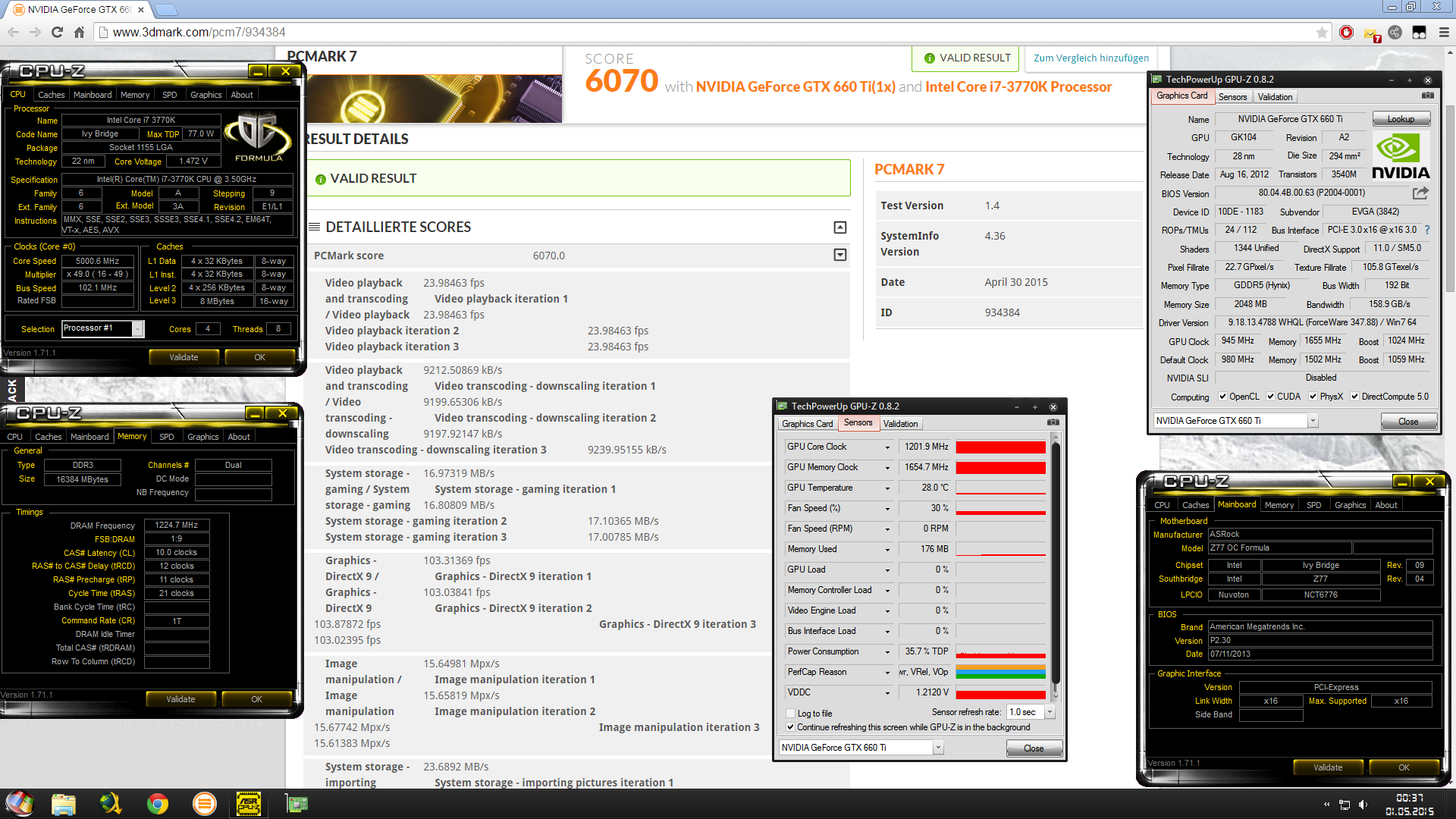Click the volume speaker tray icon
Viewport: 1456px width, 819px height.
[x=1363, y=805]
